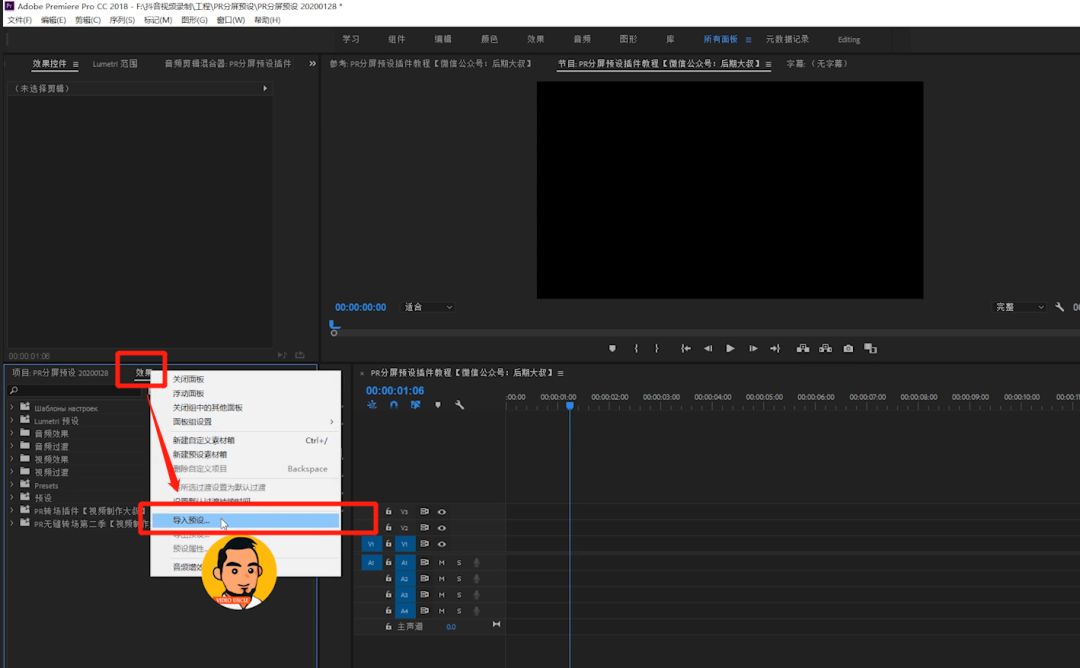Expand the Lumetri 预设 folder
Screen dimensions: 1080x668
12,421
